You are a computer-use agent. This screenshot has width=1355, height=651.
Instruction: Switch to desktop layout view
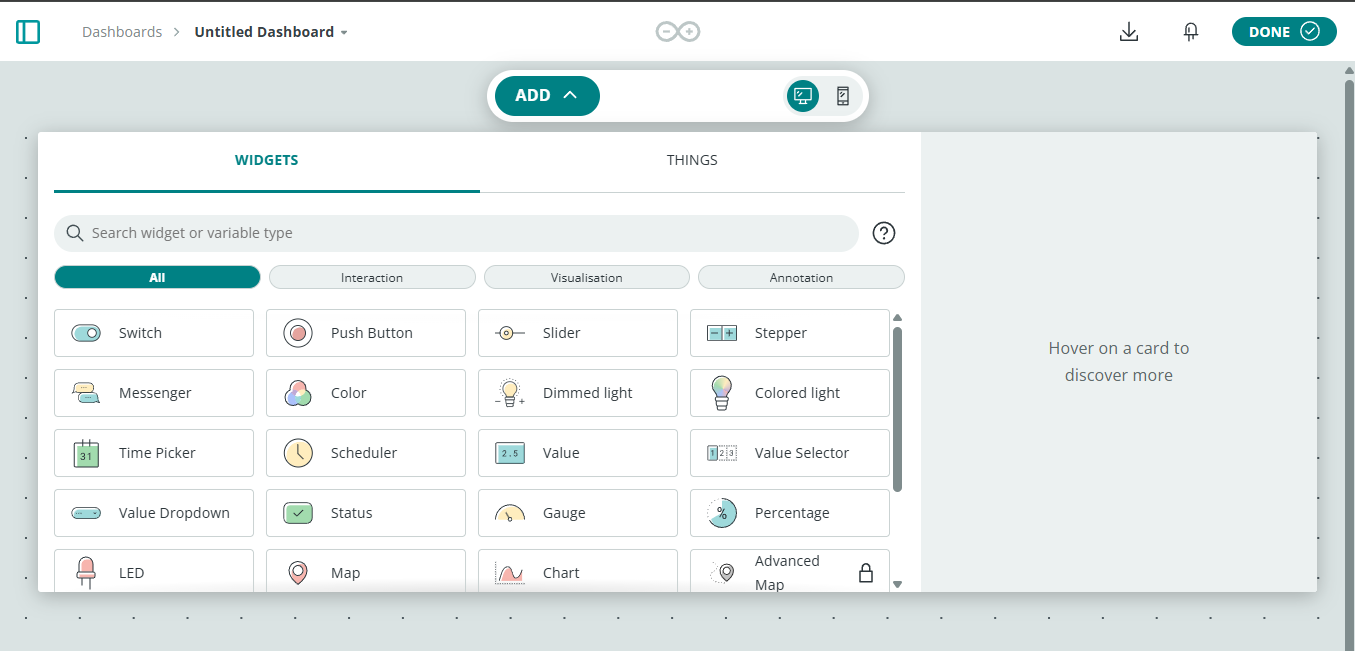802,96
